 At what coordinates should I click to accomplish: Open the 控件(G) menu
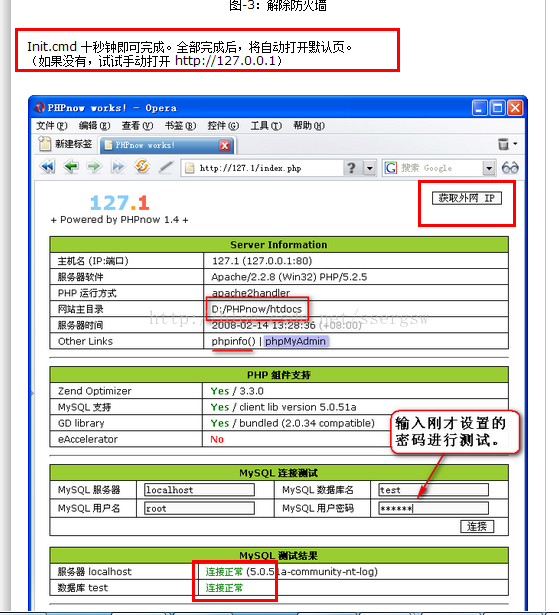coord(223,126)
